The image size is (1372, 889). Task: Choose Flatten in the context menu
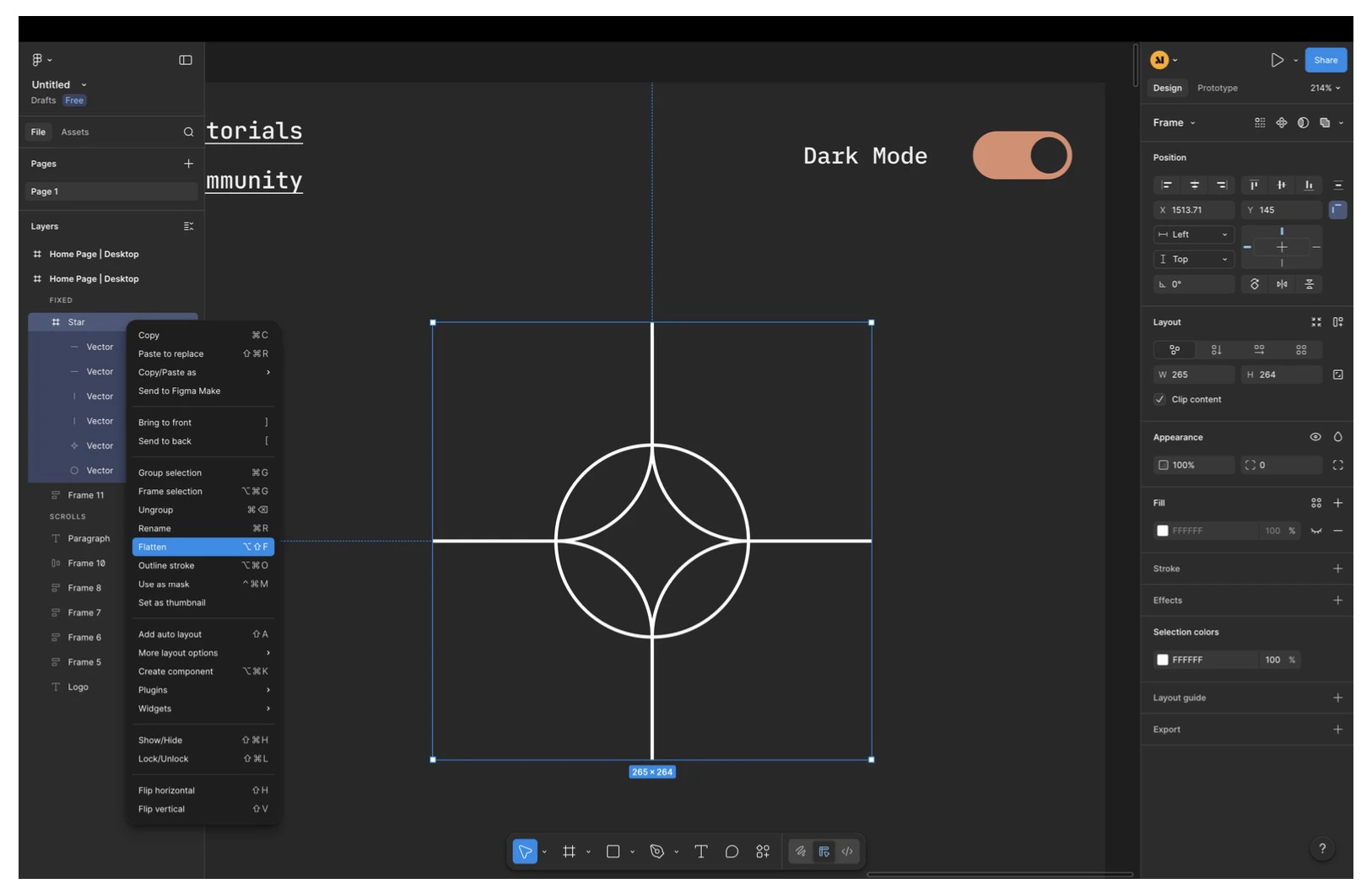(x=203, y=547)
